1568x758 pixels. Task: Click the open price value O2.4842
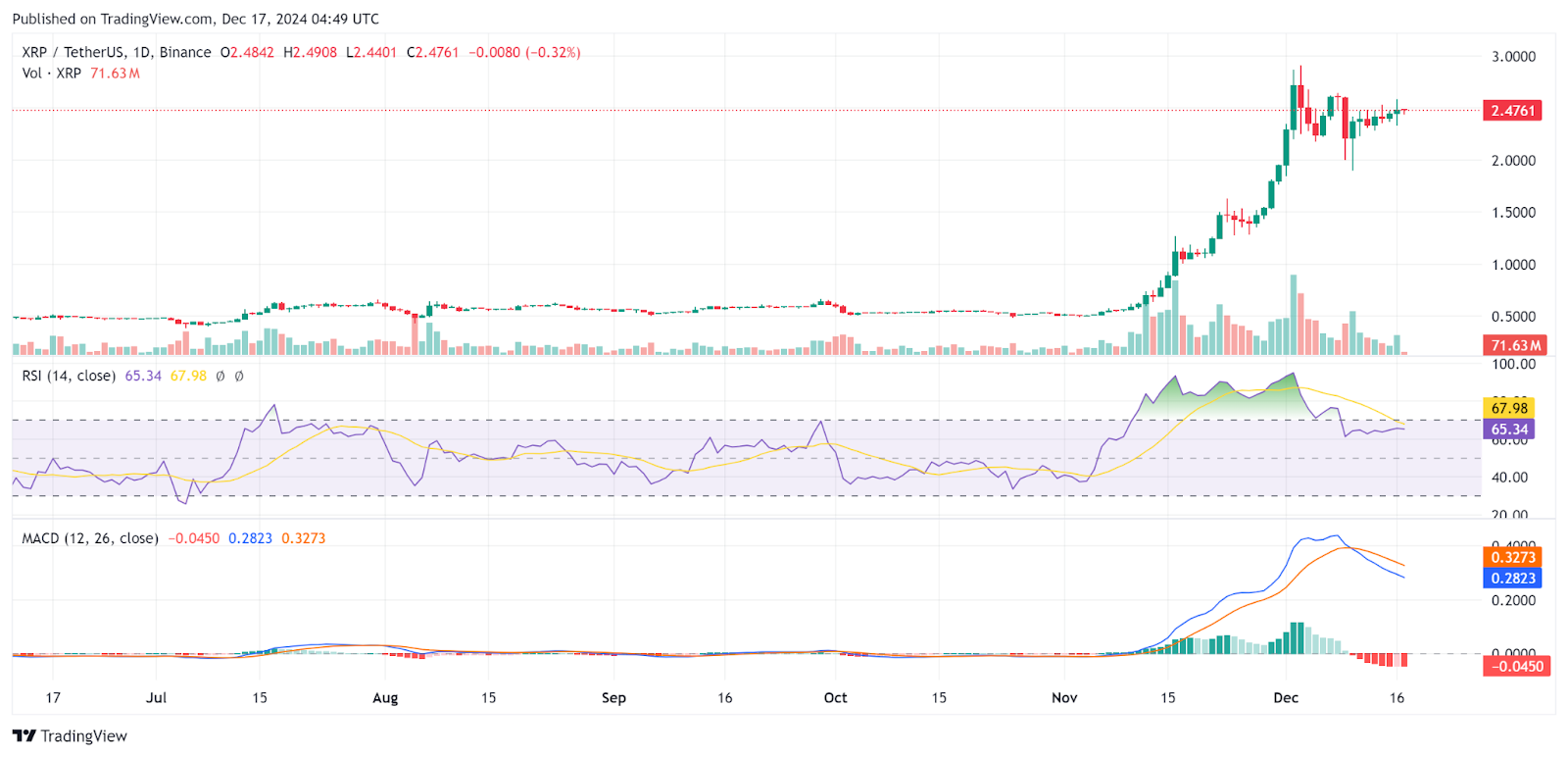(x=247, y=52)
